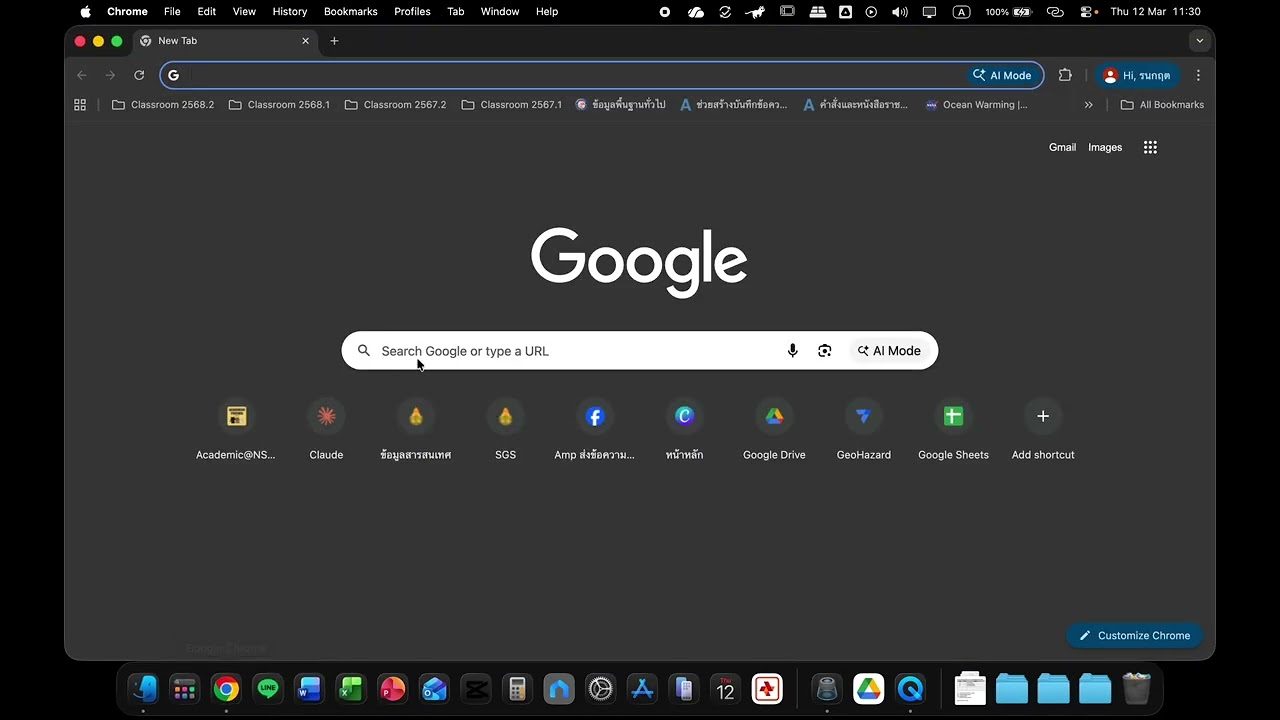Close the New Tab tab
1280x720 pixels.
pos(306,41)
